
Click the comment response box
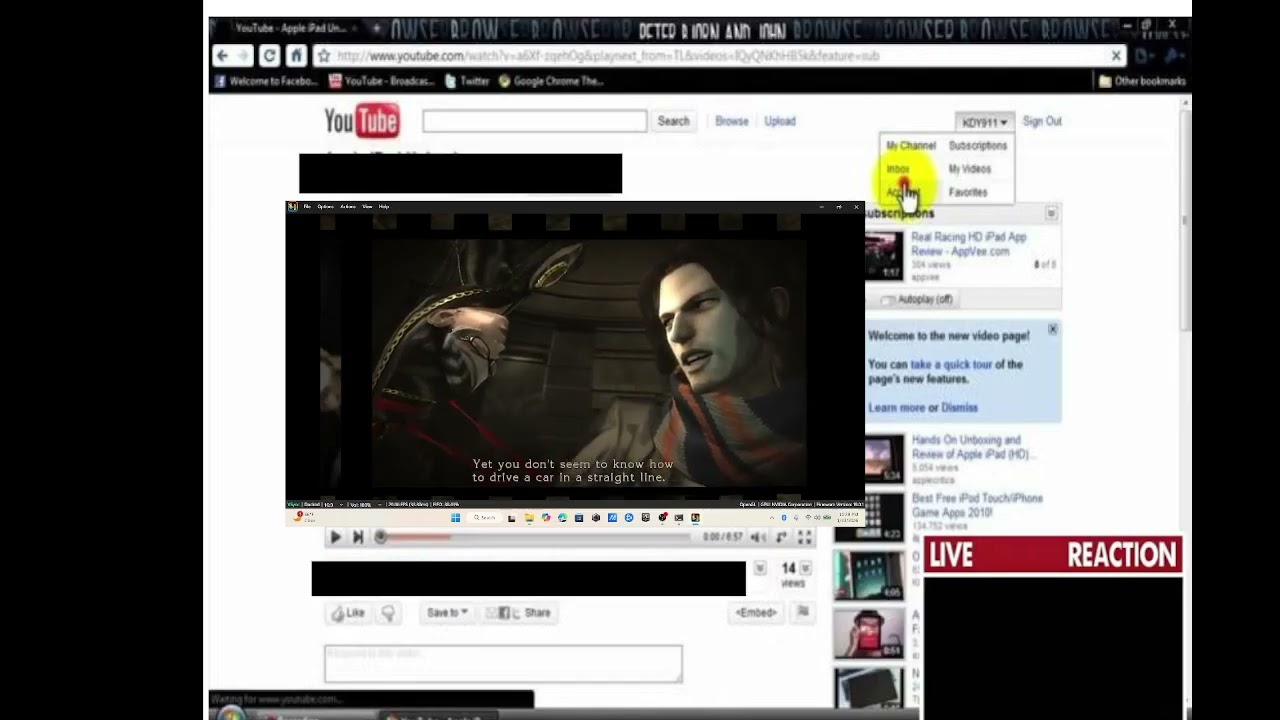[503, 664]
